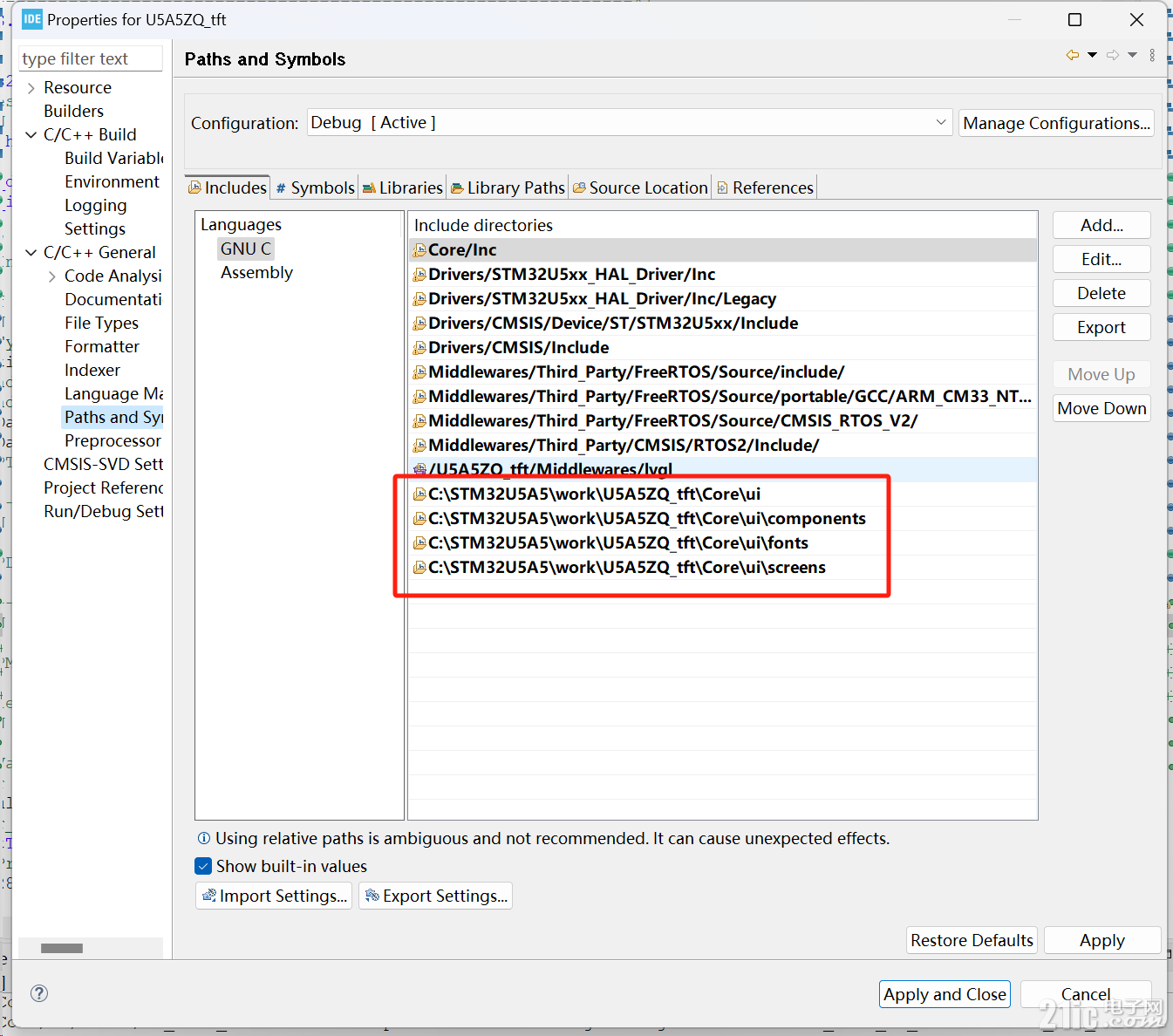Click Export Settings... button

pyautogui.click(x=435, y=896)
